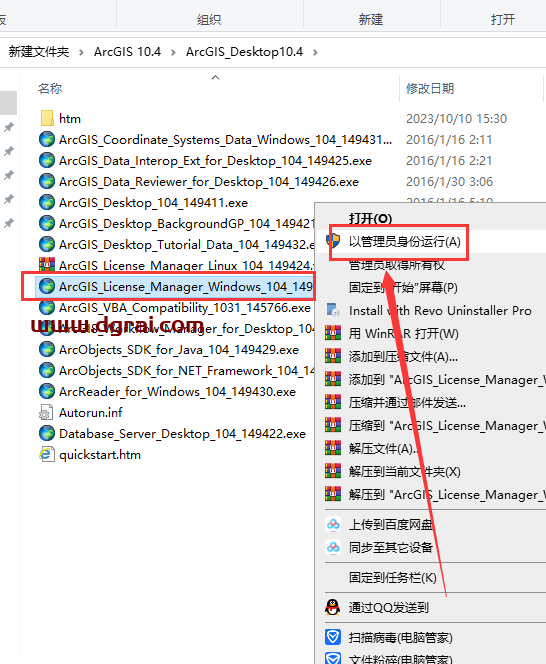This screenshot has width=546, height=664.
Task: Click the date 2016/1/30 3:06
Action: click(x=449, y=182)
